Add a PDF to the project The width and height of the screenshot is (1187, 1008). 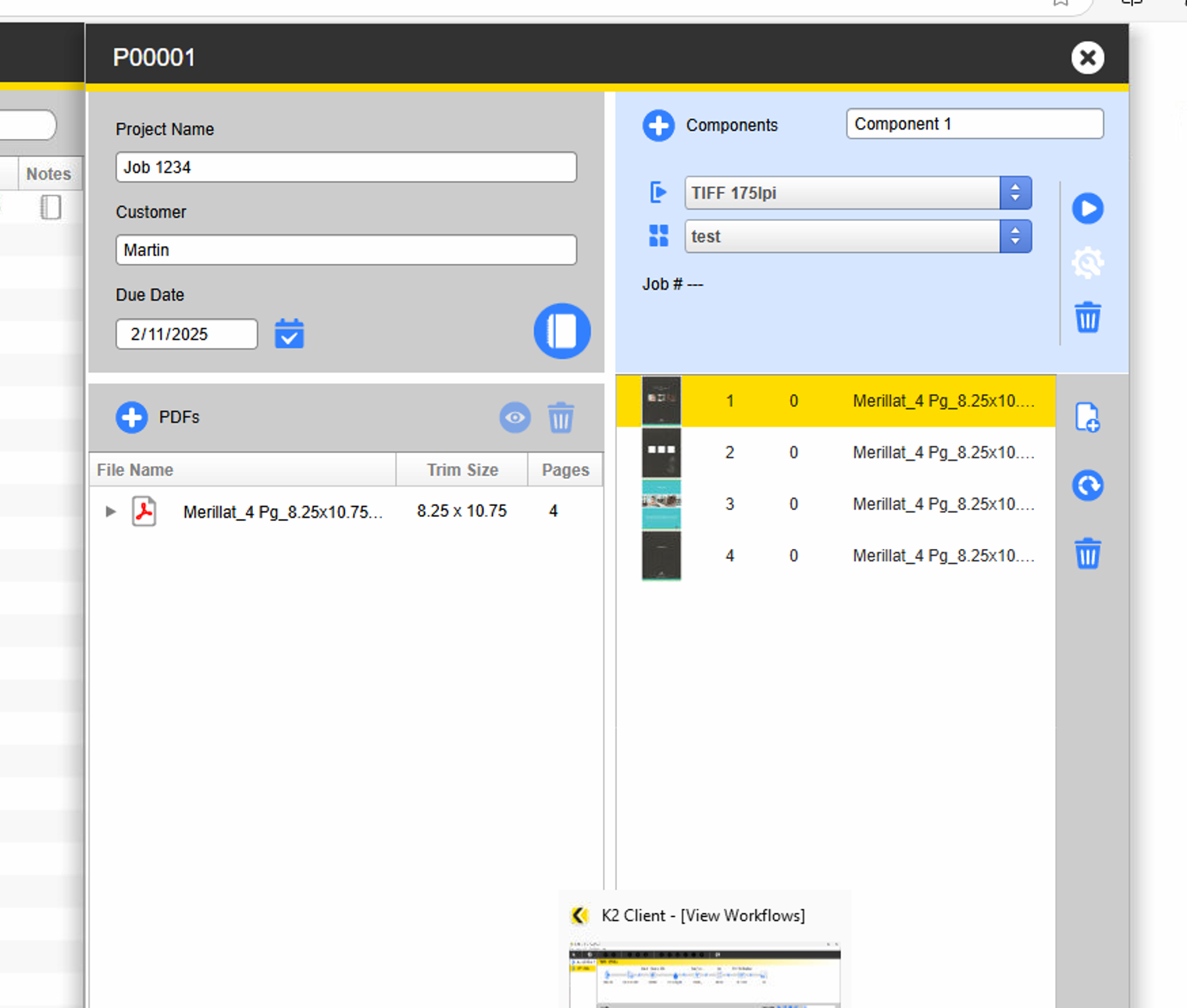click(131, 417)
